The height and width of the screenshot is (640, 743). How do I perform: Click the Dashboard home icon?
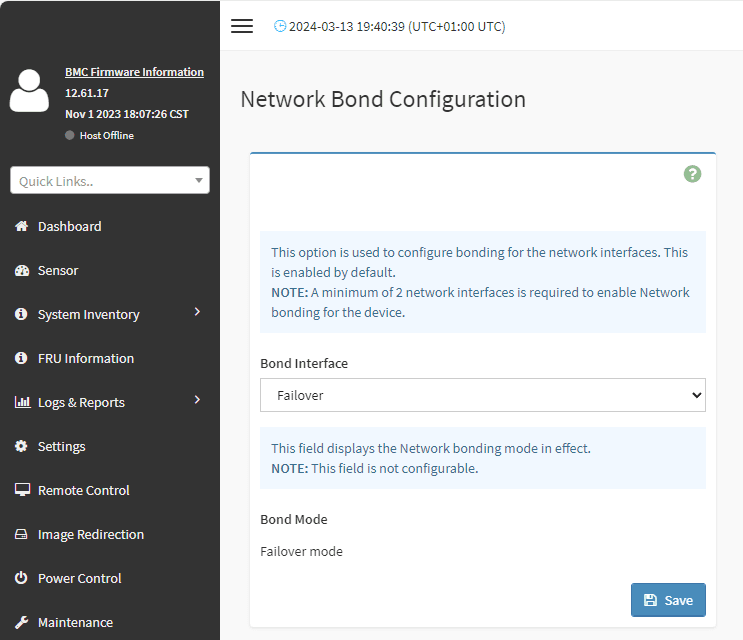click(21, 226)
